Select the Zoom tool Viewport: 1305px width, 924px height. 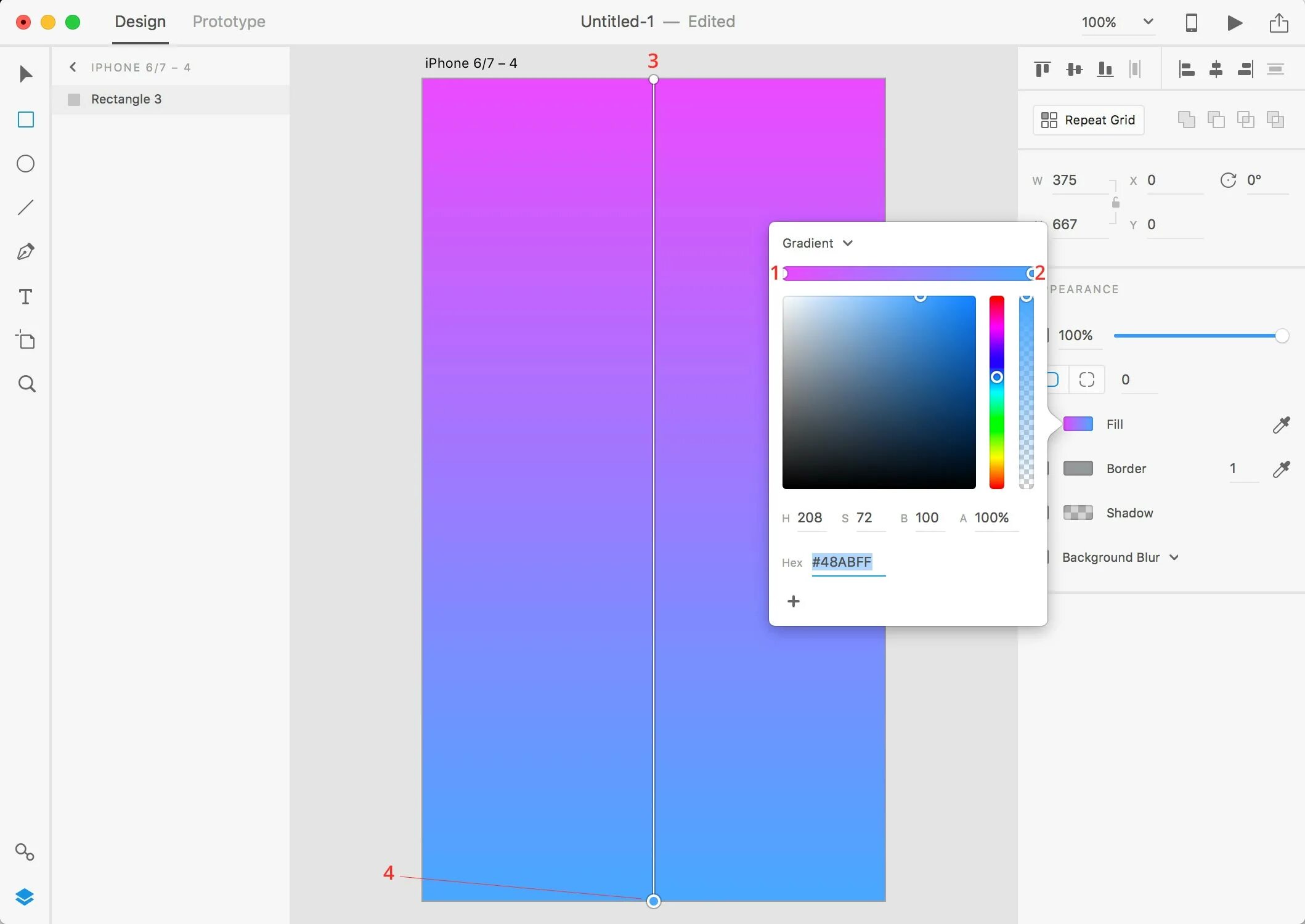(26, 384)
